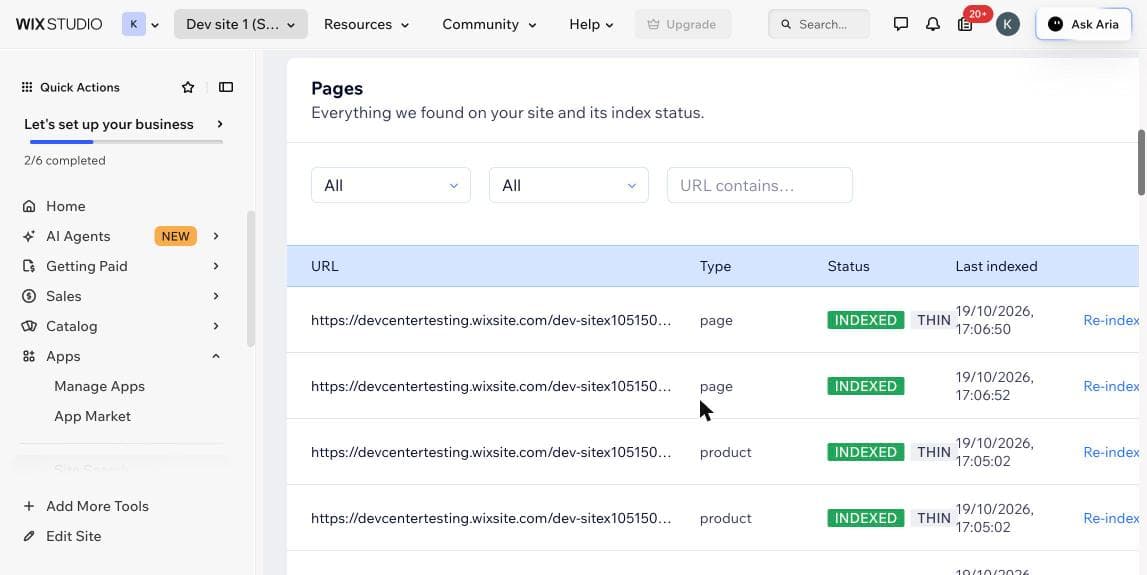
Task: Click the Catalog icon
Action: (29, 326)
